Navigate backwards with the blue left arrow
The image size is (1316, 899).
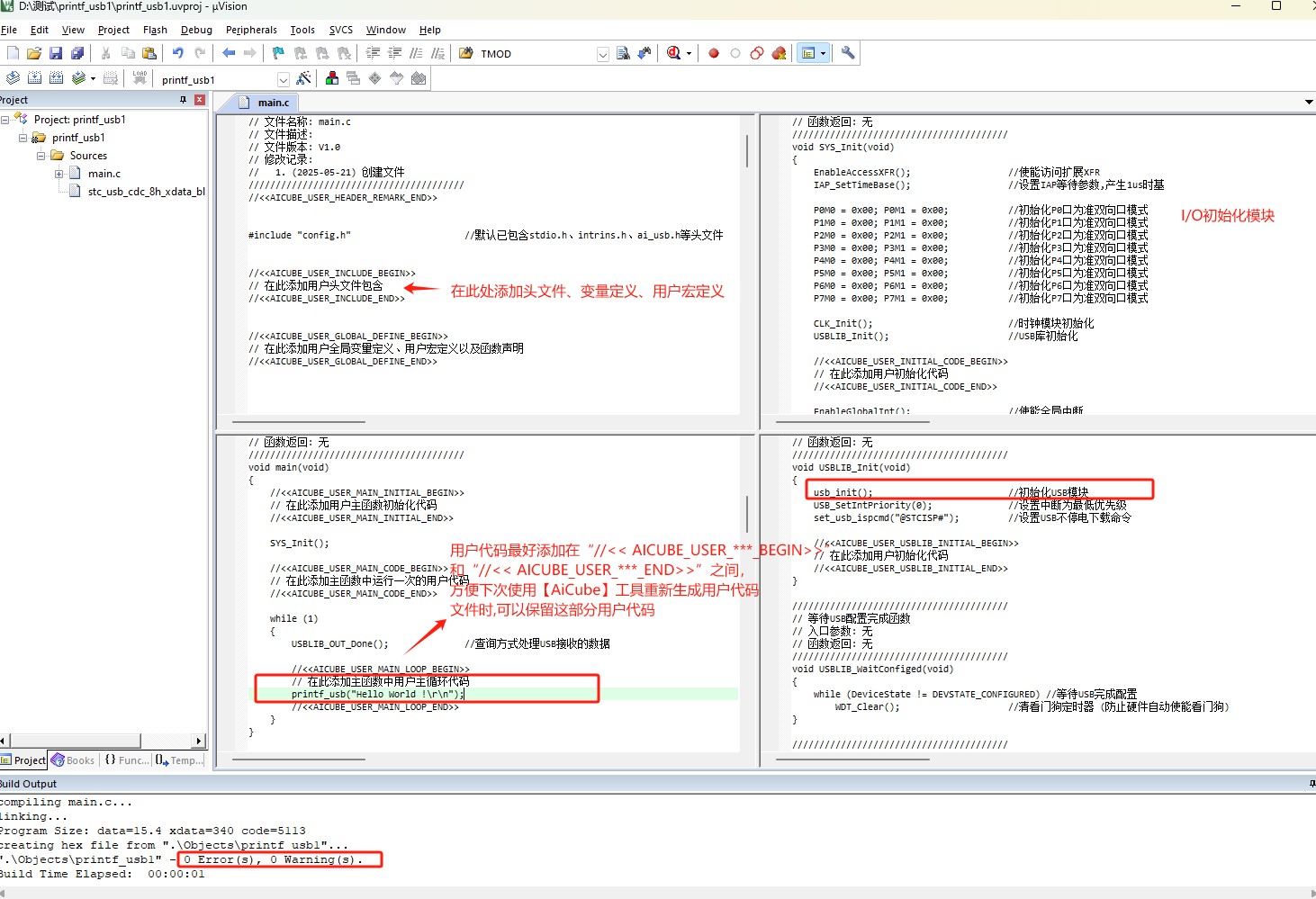(x=229, y=53)
